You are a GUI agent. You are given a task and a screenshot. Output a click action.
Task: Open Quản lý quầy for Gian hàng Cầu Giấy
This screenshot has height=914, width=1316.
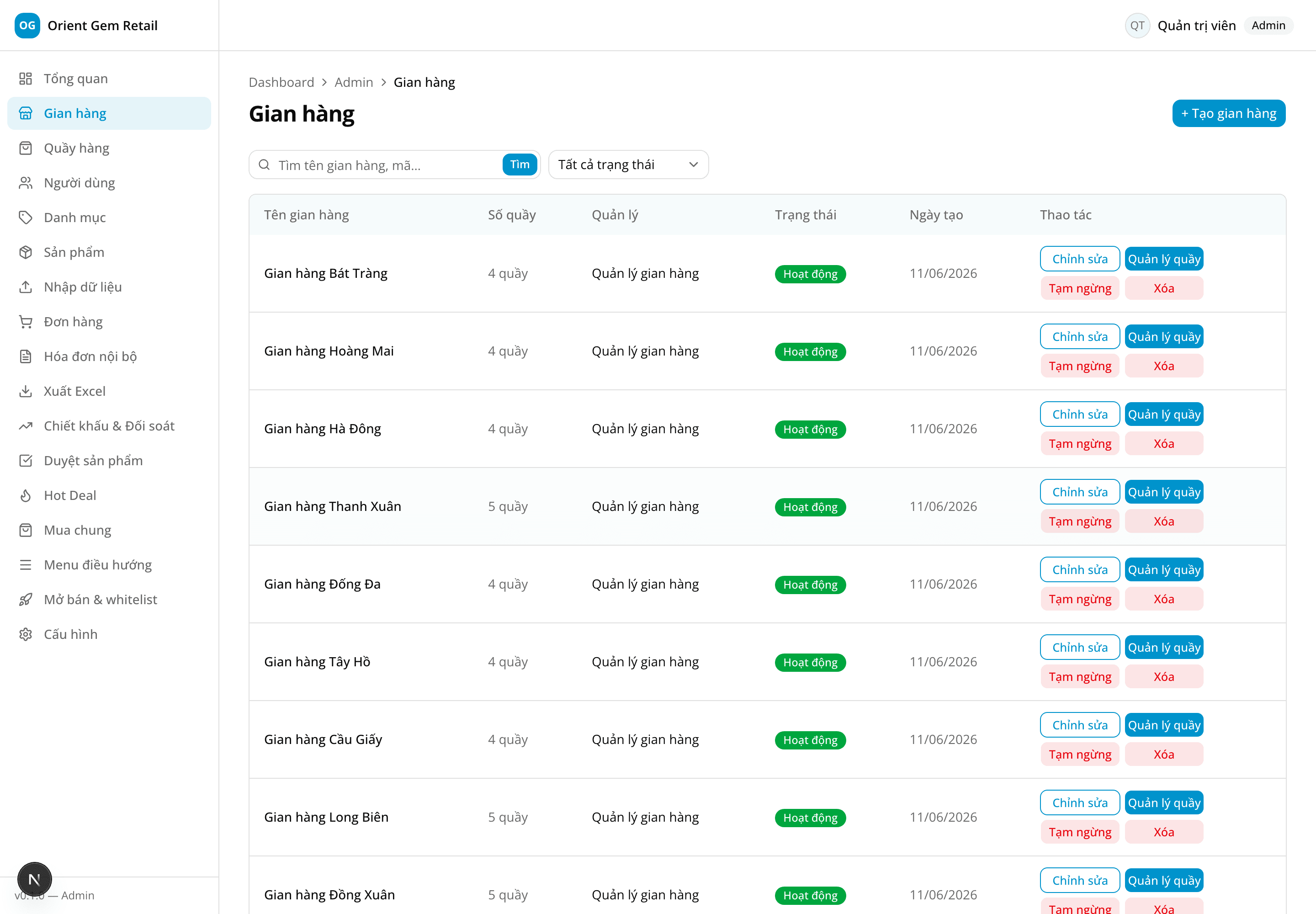[x=1164, y=725]
